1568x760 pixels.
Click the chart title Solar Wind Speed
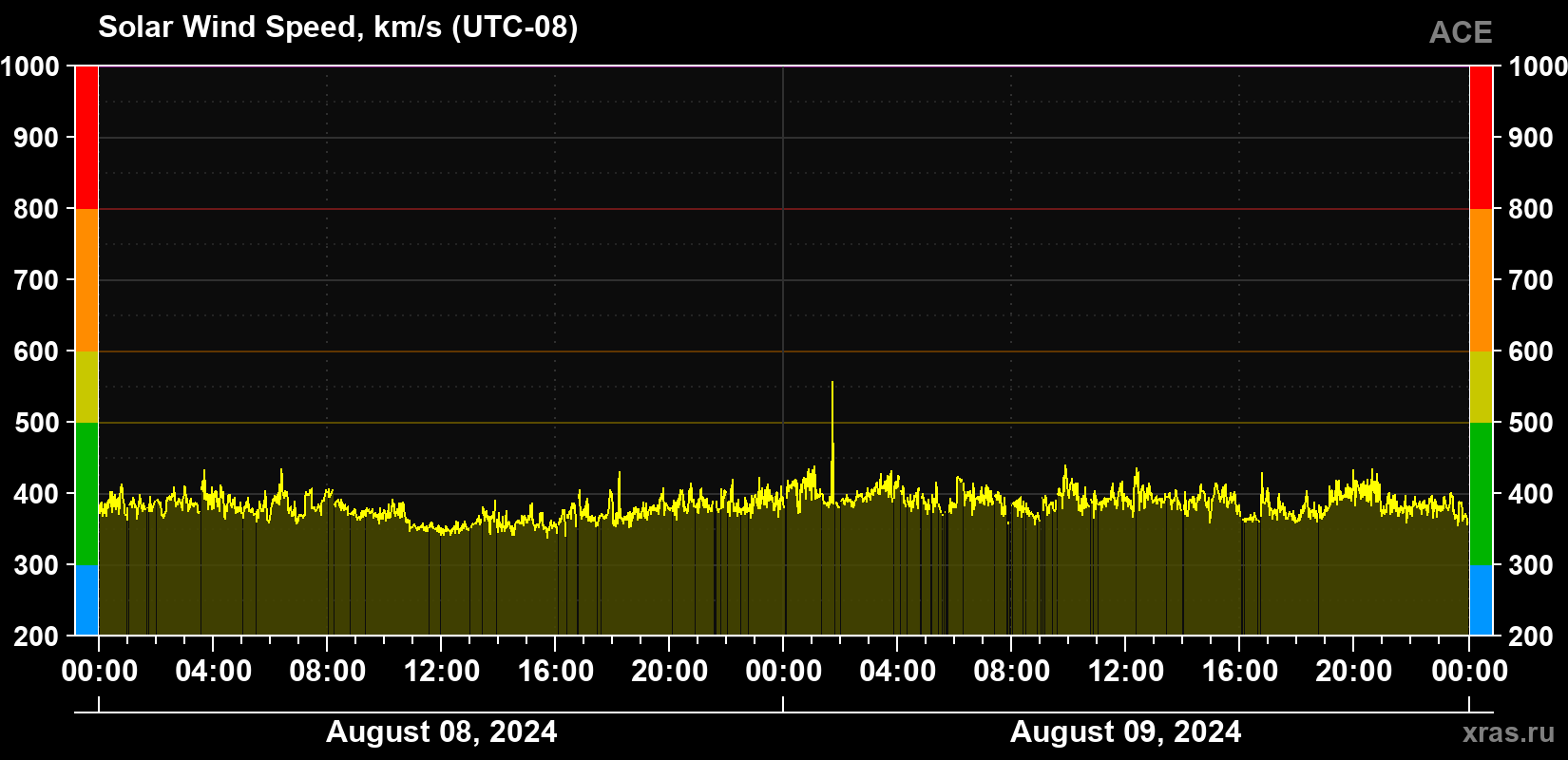pyautogui.click(x=337, y=27)
